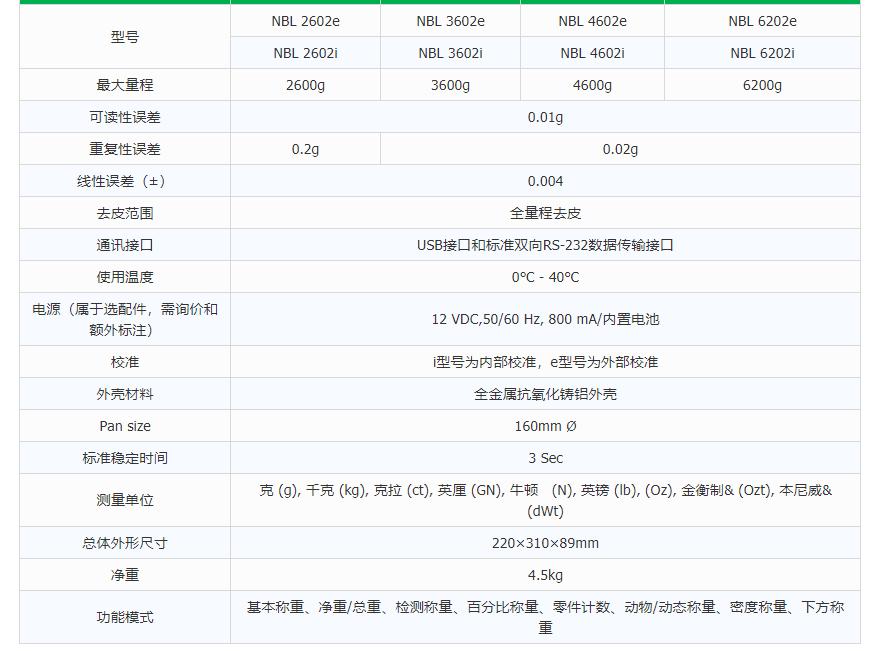Select the NBL 6202i model cell
Screen dimensions: 895x651
(x=762, y=53)
